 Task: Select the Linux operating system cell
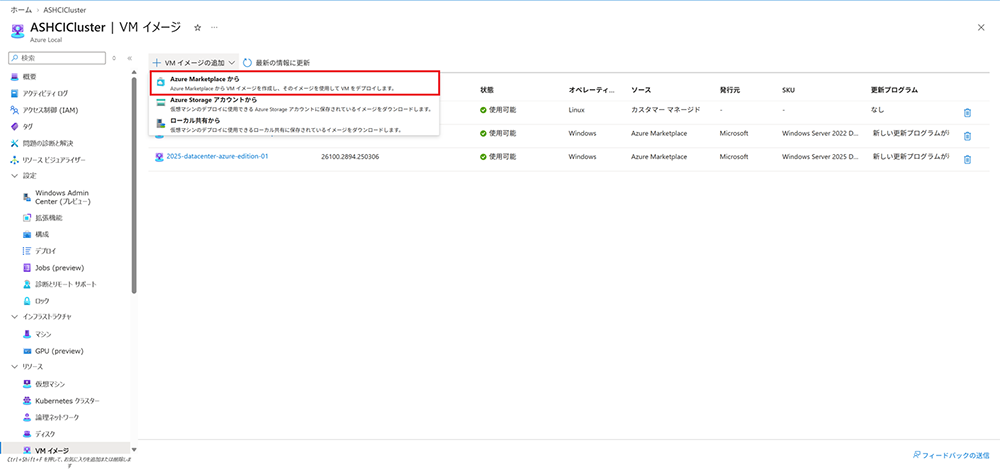576,110
